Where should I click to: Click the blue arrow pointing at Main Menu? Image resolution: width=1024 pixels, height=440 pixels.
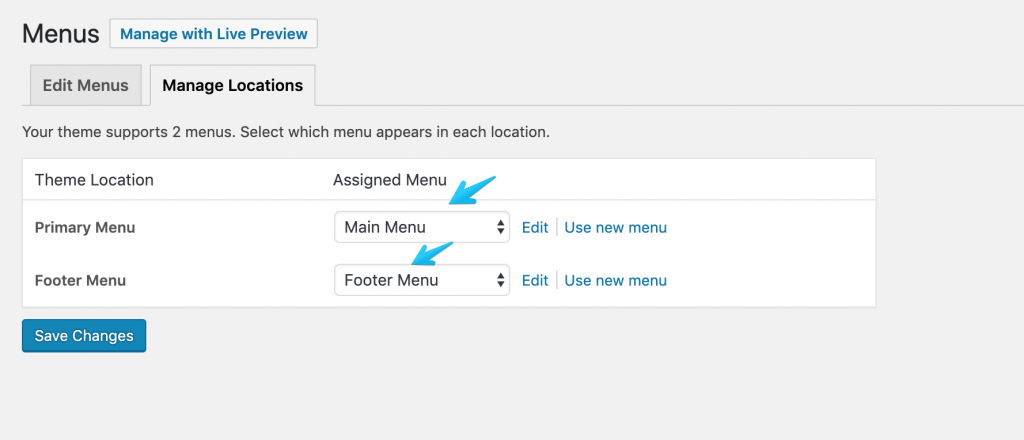(472, 190)
